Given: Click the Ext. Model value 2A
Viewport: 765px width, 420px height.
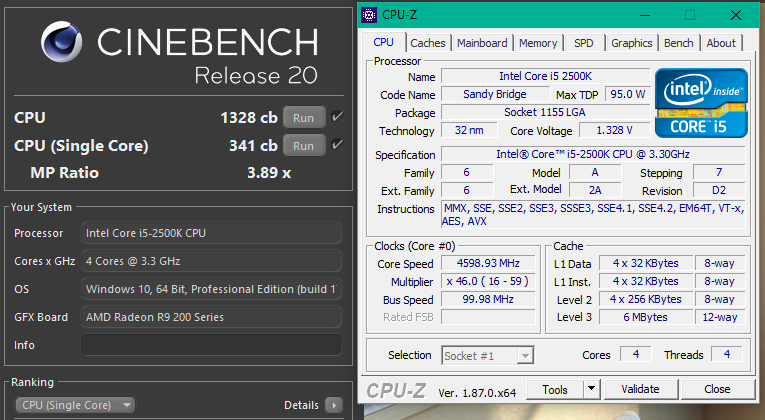Looking at the screenshot, I should coord(595,190).
